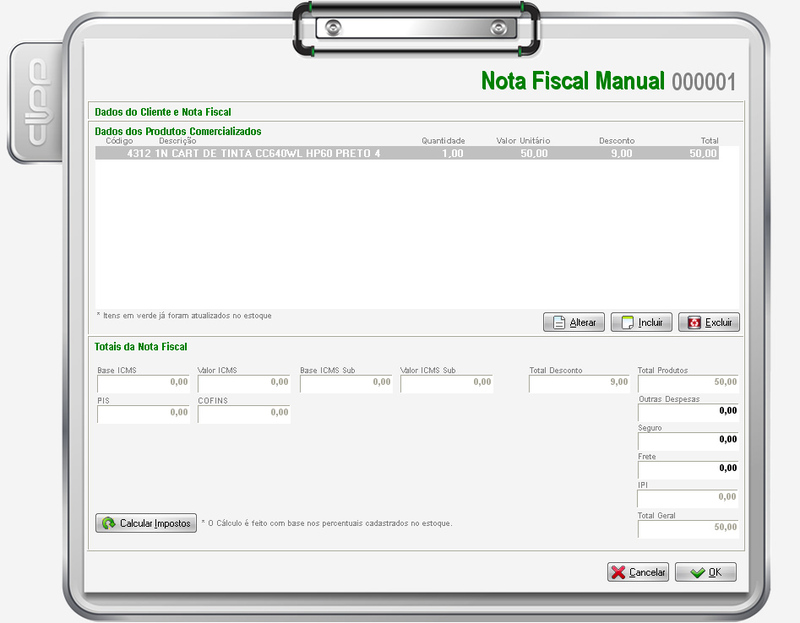Collapse the Dados dos Produtos Comercializados section
800x623 pixels.
(177, 131)
